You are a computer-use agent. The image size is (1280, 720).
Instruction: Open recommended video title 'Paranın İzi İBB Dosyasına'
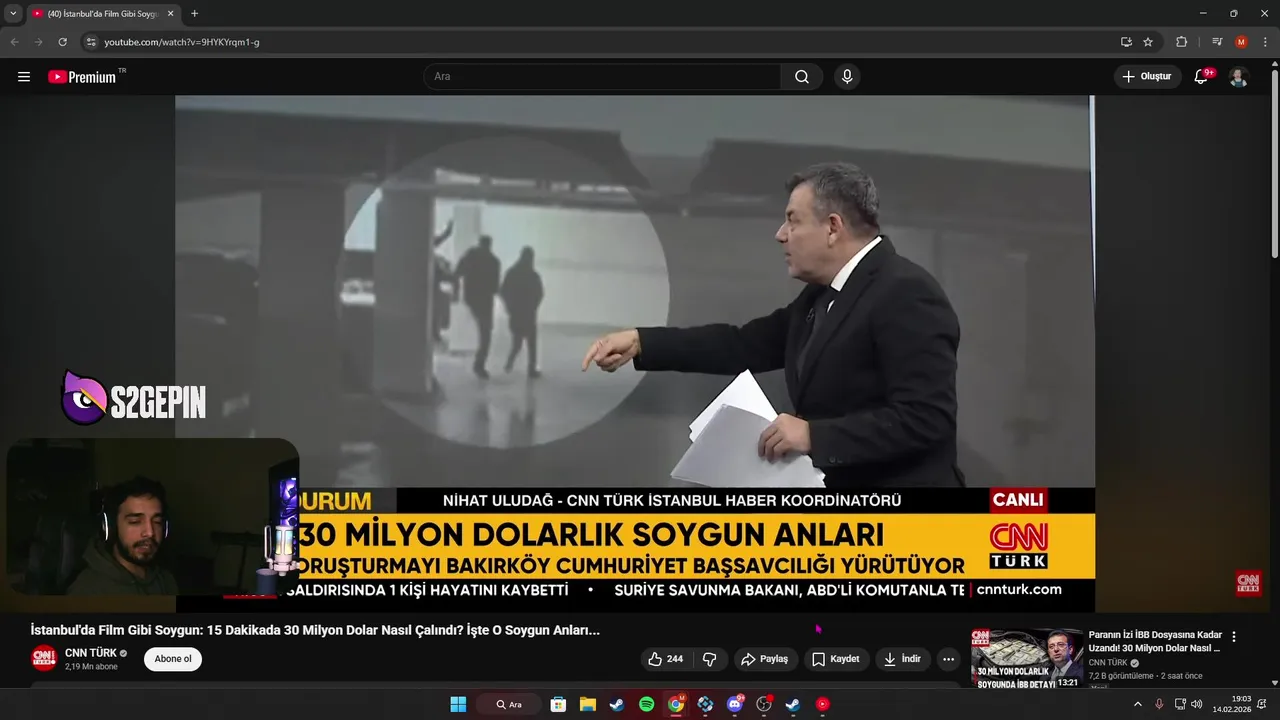tap(1155, 641)
